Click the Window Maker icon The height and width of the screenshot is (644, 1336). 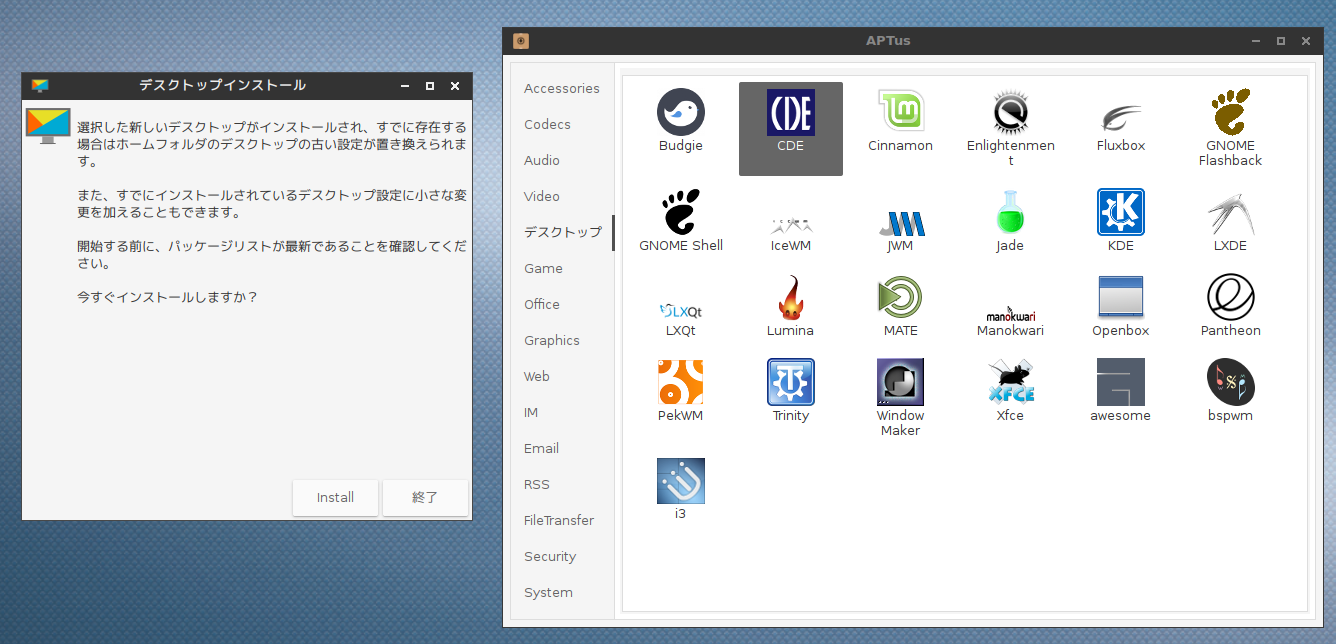coord(900,383)
